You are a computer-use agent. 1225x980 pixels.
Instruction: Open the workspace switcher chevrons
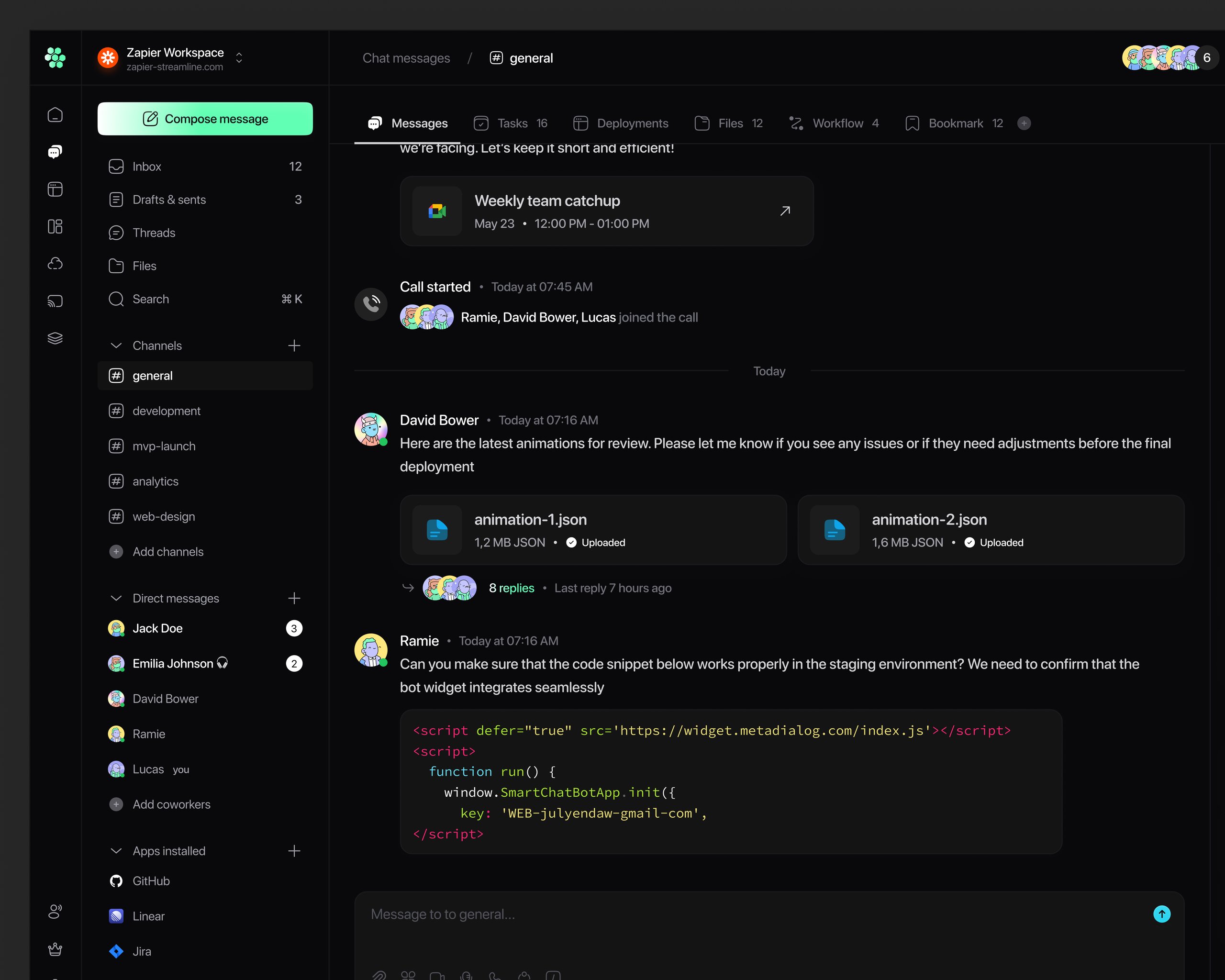pyautogui.click(x=239, y=58)
